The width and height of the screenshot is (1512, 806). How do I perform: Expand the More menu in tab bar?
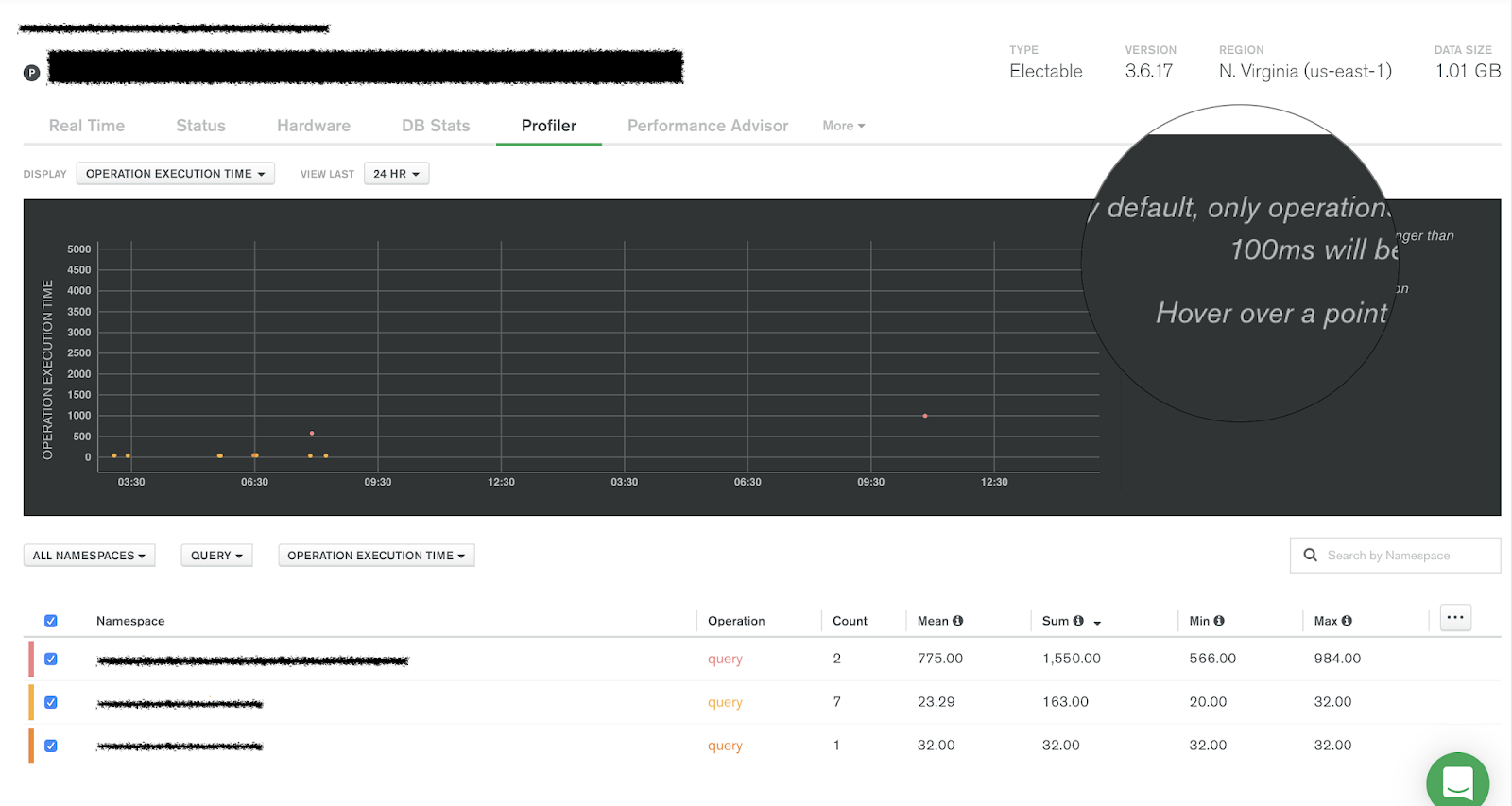pos(843,126)
